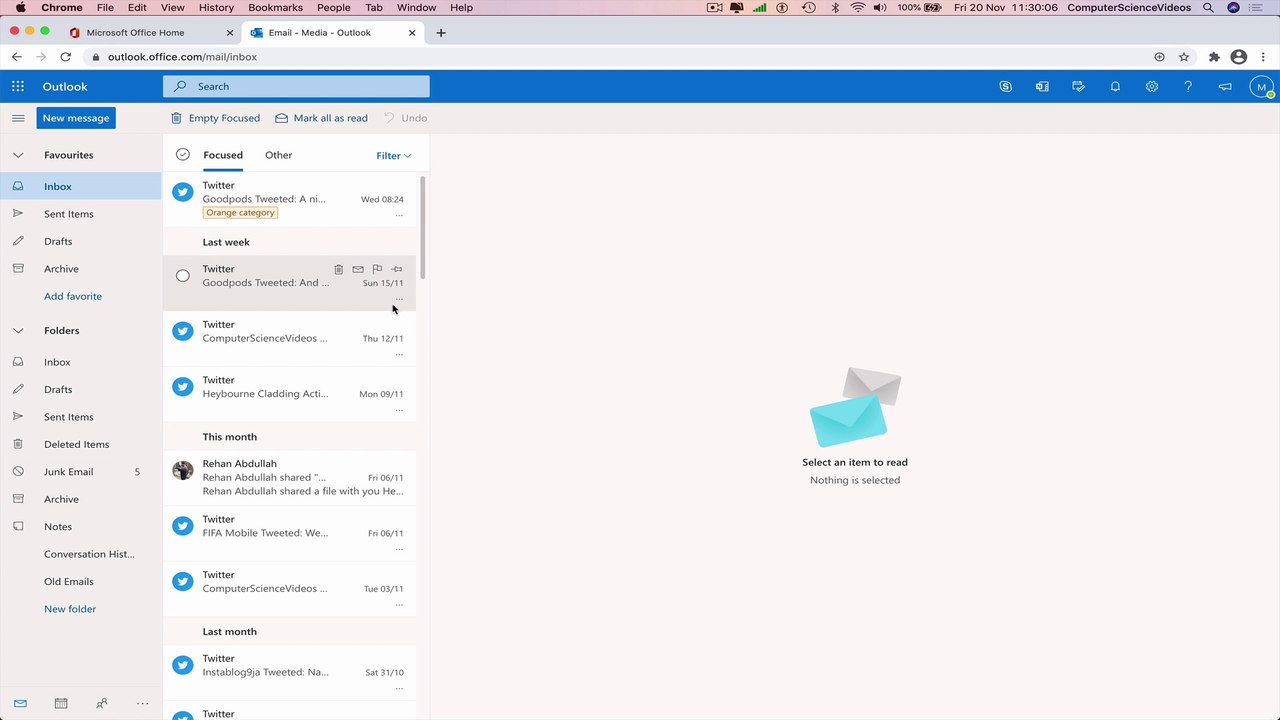Screen dimensions: 1280x720
Task: Flag the Sun 15/11 Twitter email
Action: tap(377, 269)
